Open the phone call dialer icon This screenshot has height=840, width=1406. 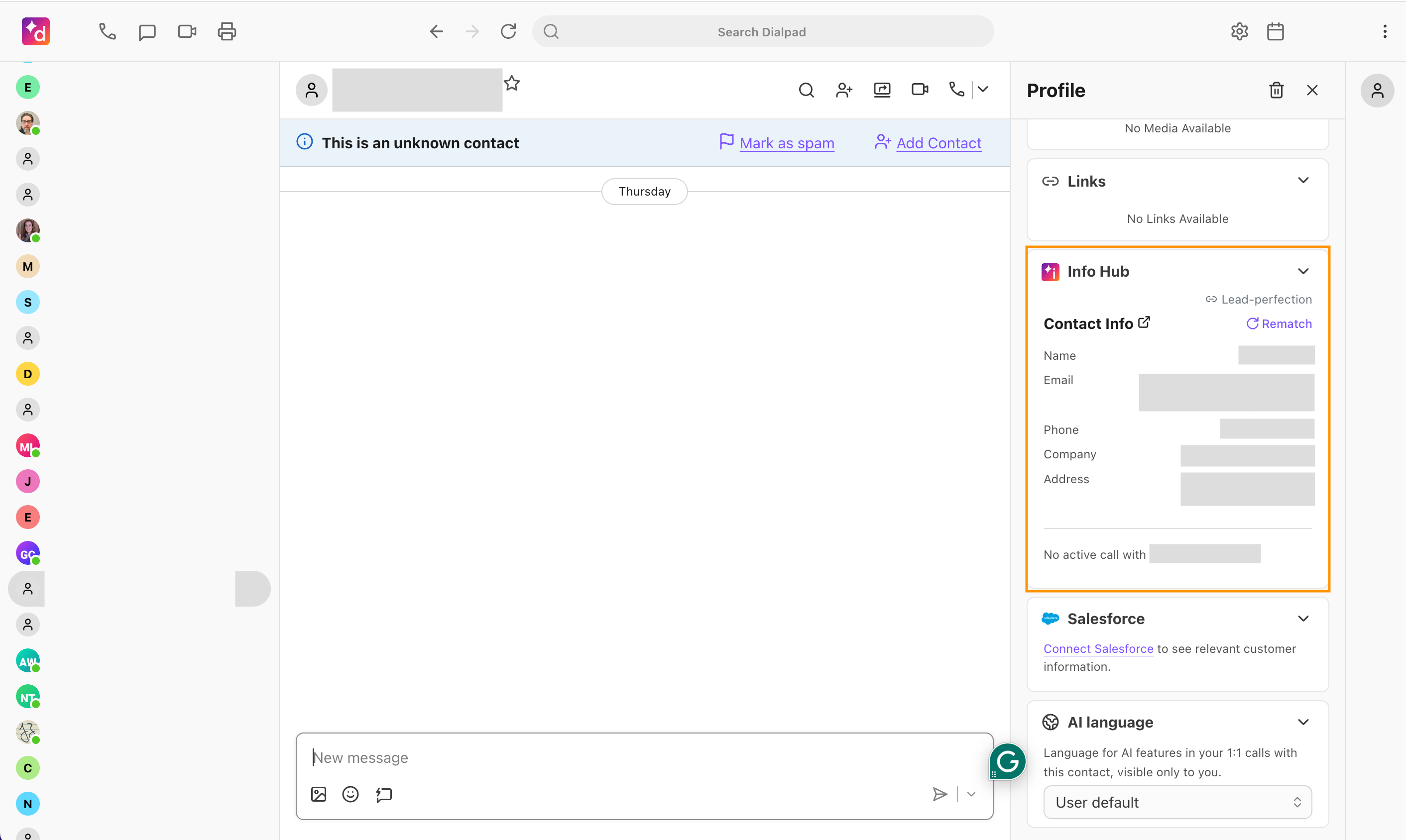click(x=107, y=32)
